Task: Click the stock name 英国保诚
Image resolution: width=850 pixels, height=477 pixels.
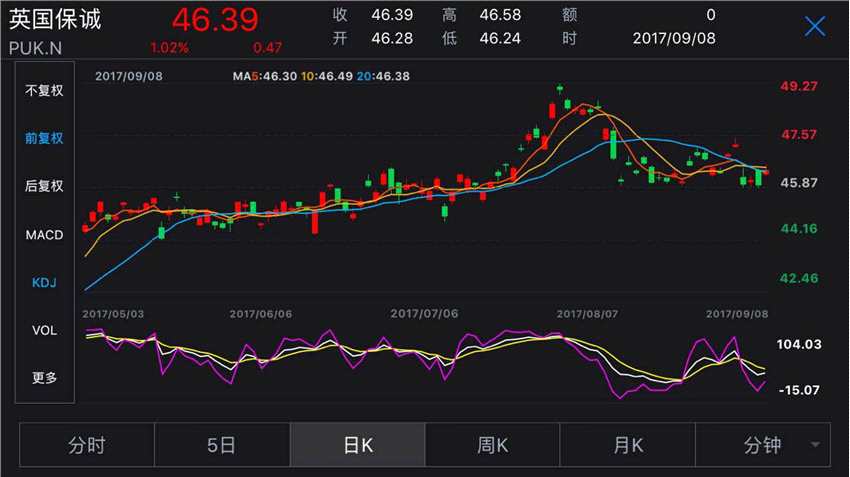Action: 55,20
